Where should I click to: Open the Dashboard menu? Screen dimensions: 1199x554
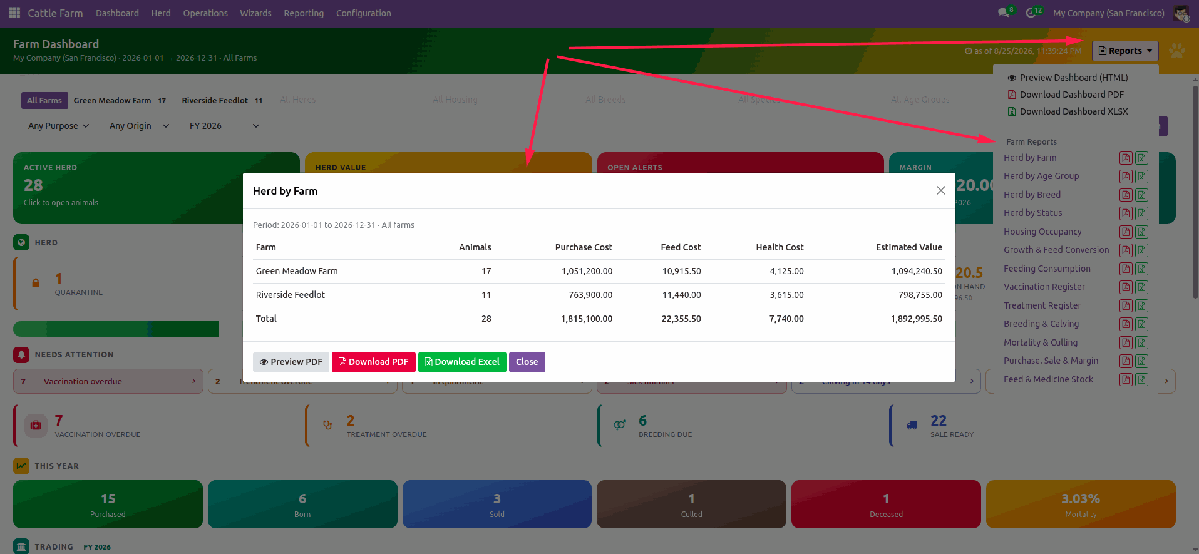pyautogui.click(x=118, y=13)
